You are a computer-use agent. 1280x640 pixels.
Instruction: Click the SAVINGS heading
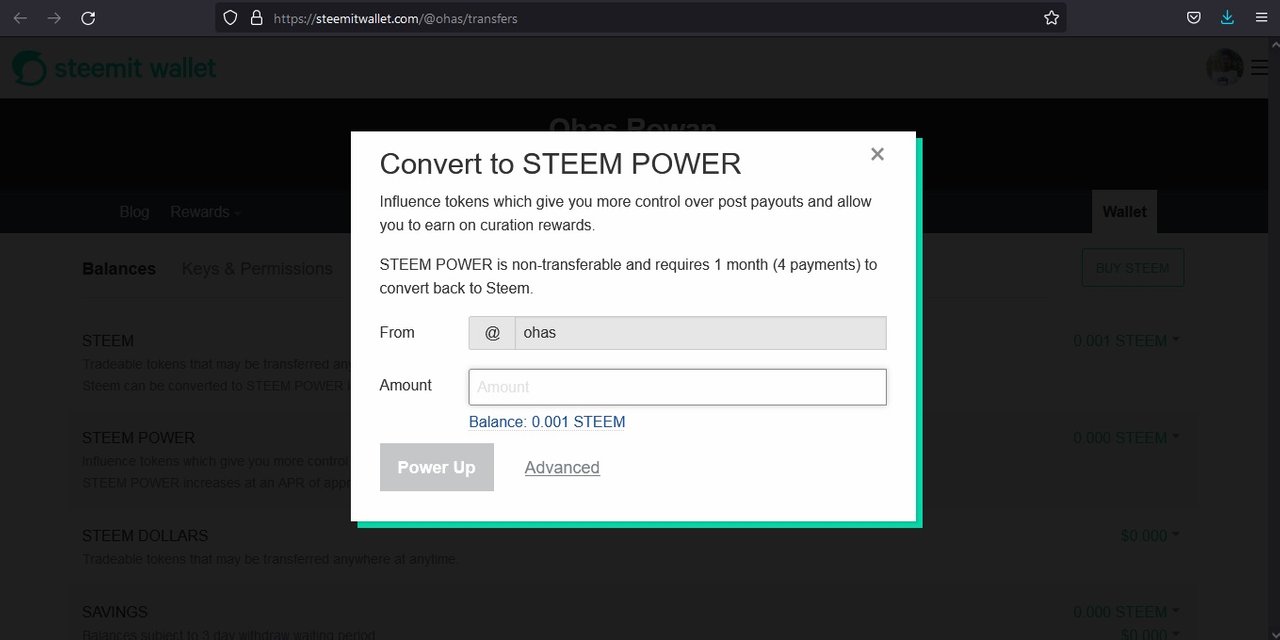[115, 612]
